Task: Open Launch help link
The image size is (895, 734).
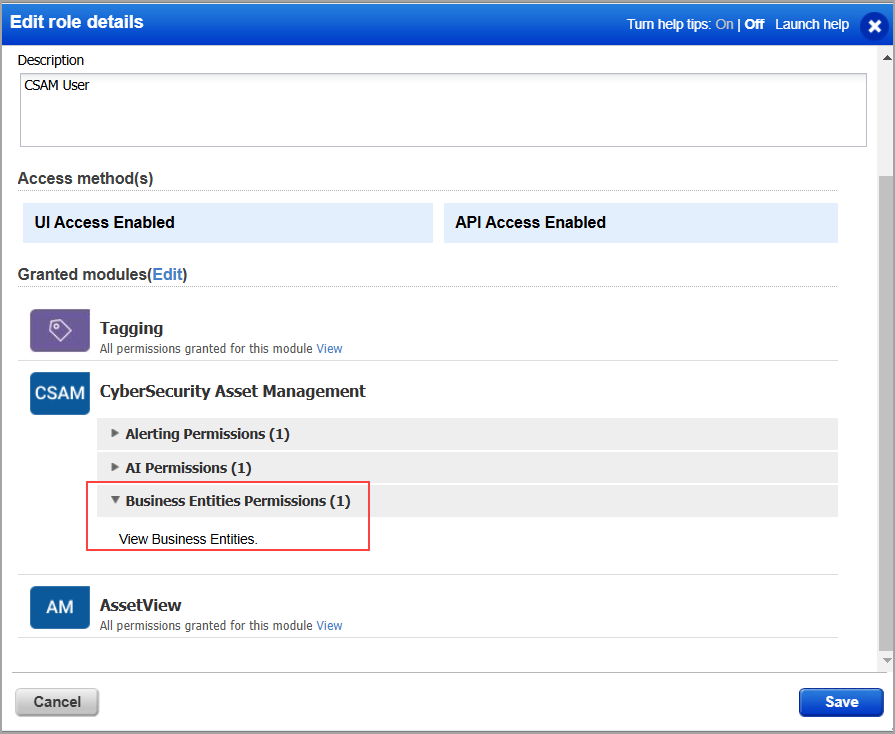Action: click(812, 25)
